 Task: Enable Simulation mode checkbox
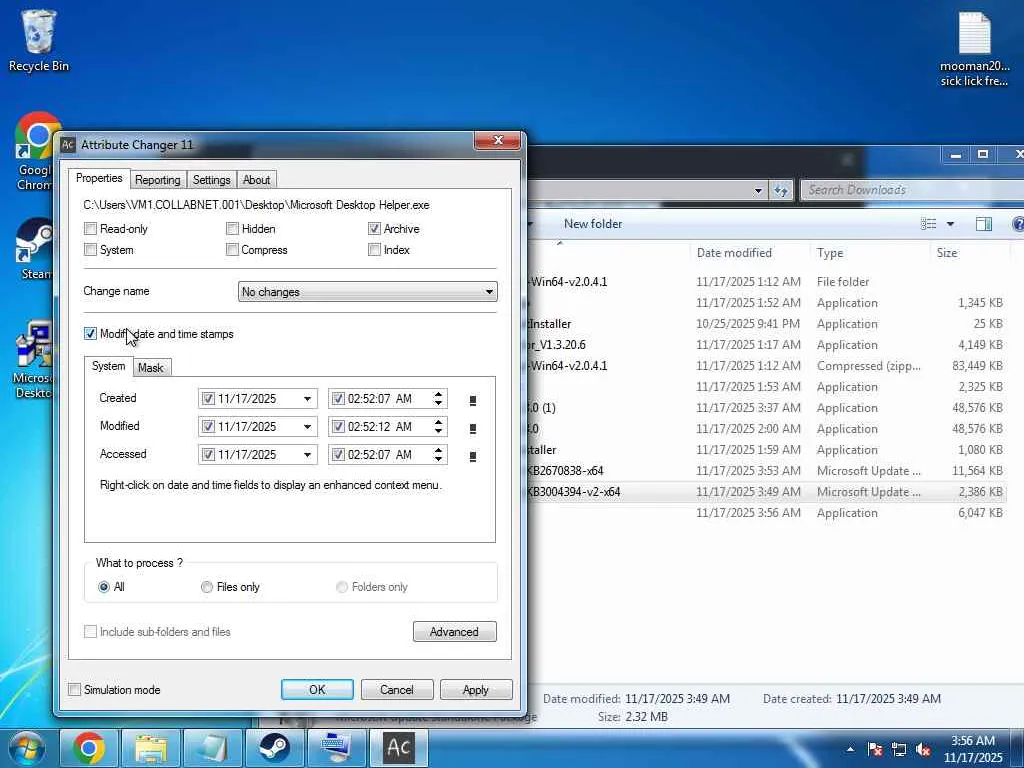pyautogui.click(x=75, y=690)
